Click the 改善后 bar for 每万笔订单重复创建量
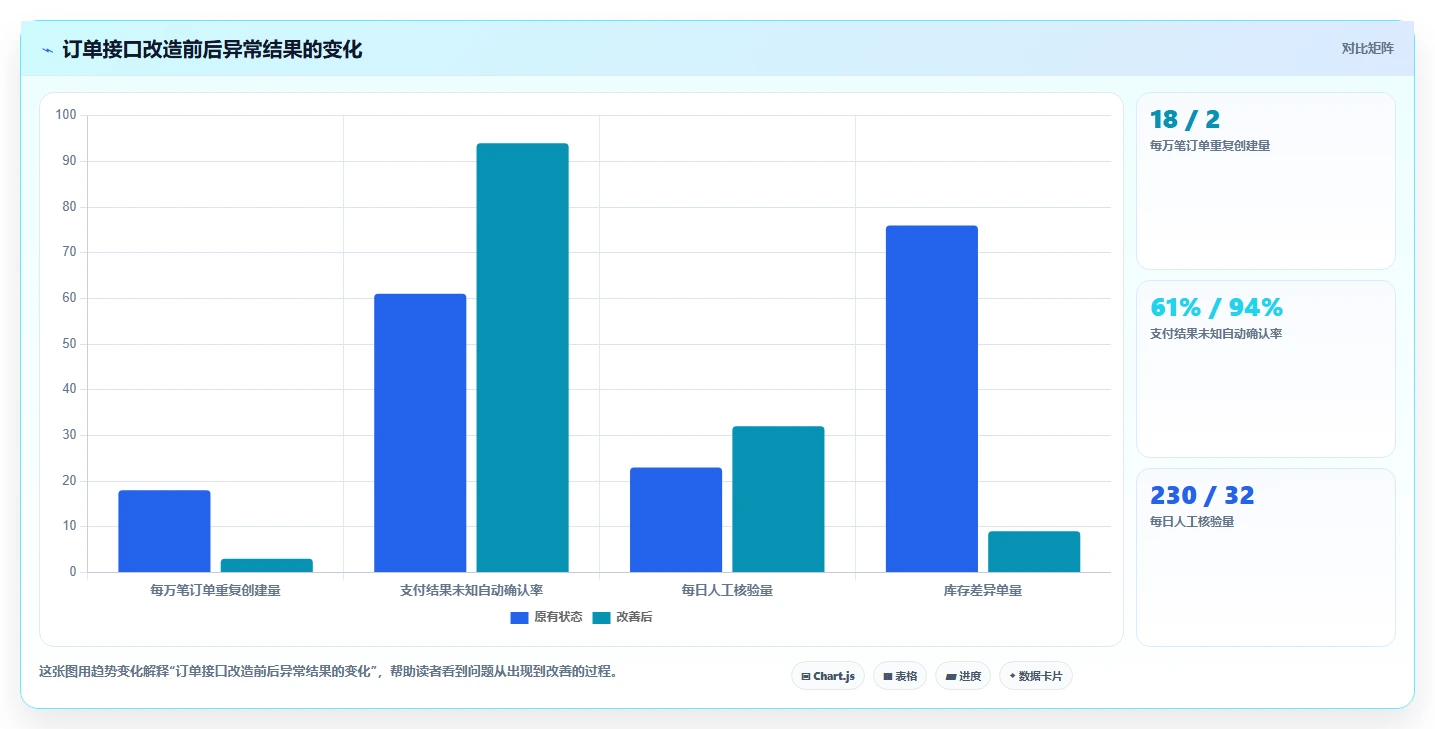 click(x=267, y=565)
